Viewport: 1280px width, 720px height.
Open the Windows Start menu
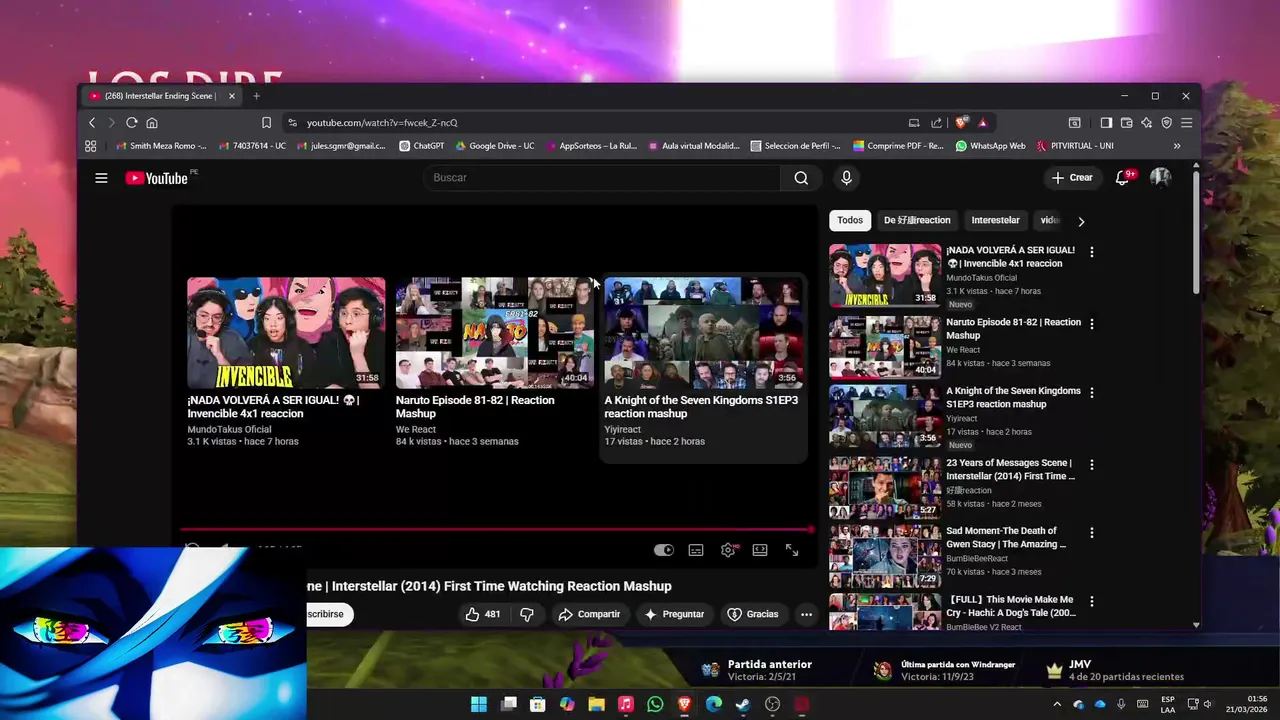click(x=479, y=704)
